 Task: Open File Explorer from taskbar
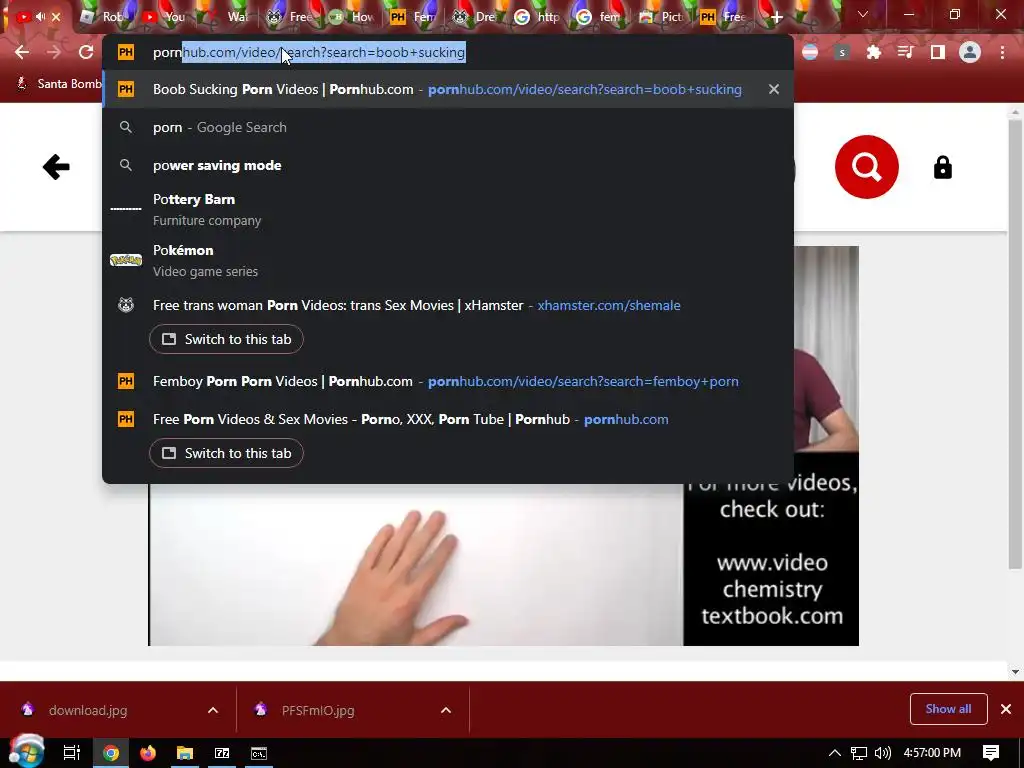click(x=185, y=753)
